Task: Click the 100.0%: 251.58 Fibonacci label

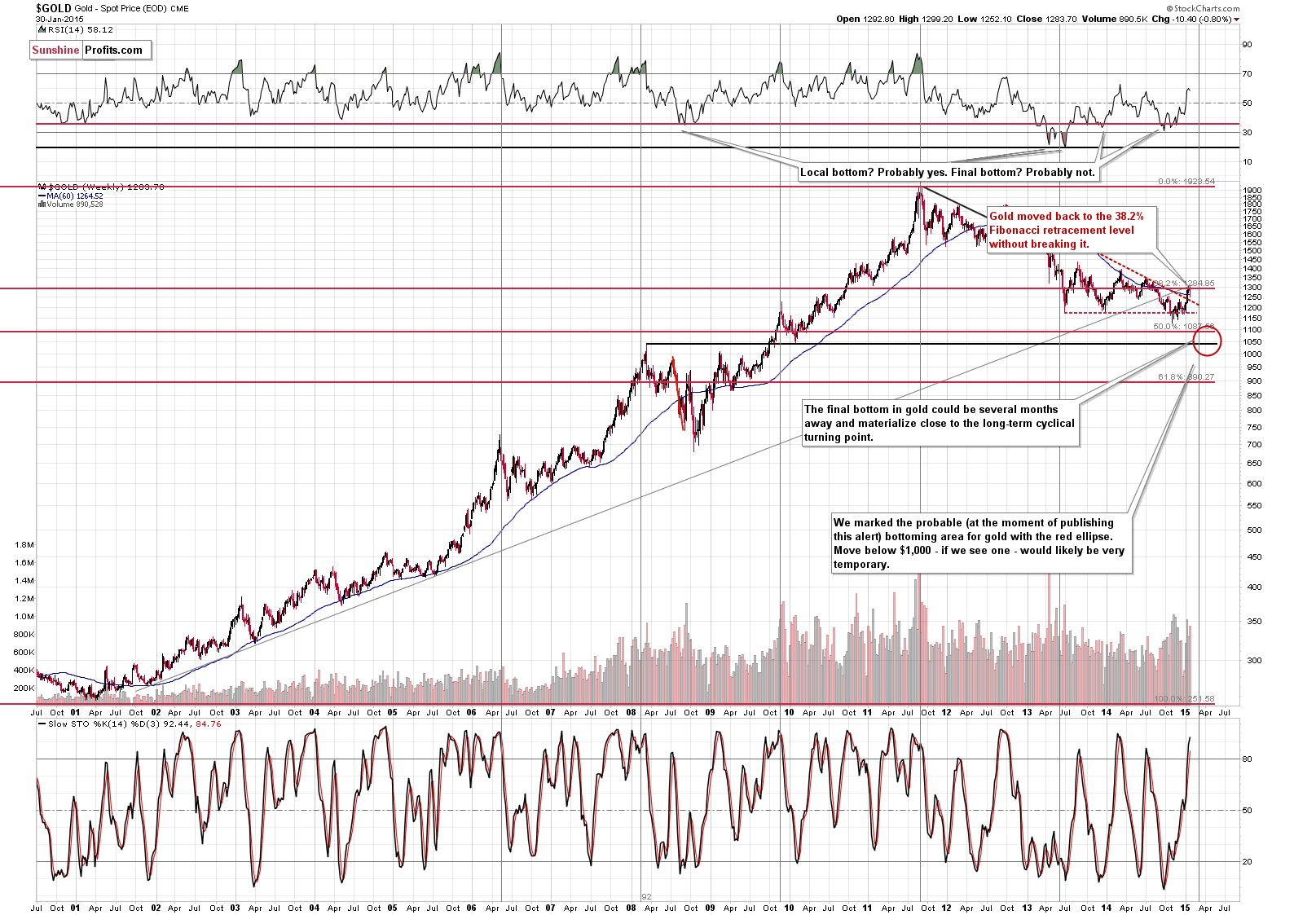Action: pyautogui.click(x=1184, y=699)
